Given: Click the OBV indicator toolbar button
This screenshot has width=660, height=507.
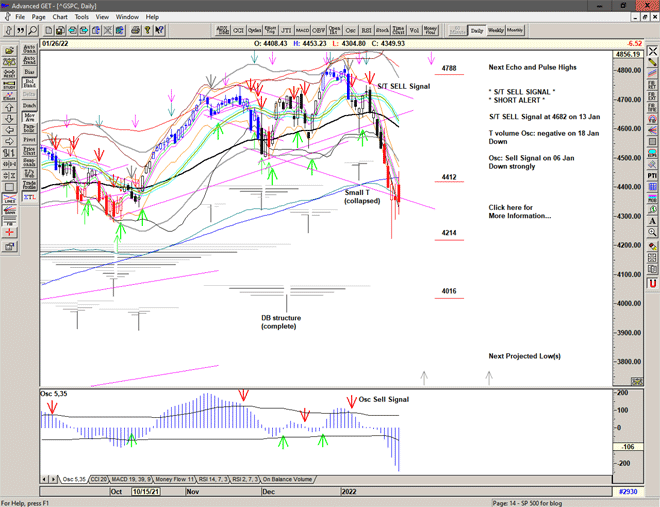Looking at the screenshot, I should pyautogui.click(x=321, y=30).
